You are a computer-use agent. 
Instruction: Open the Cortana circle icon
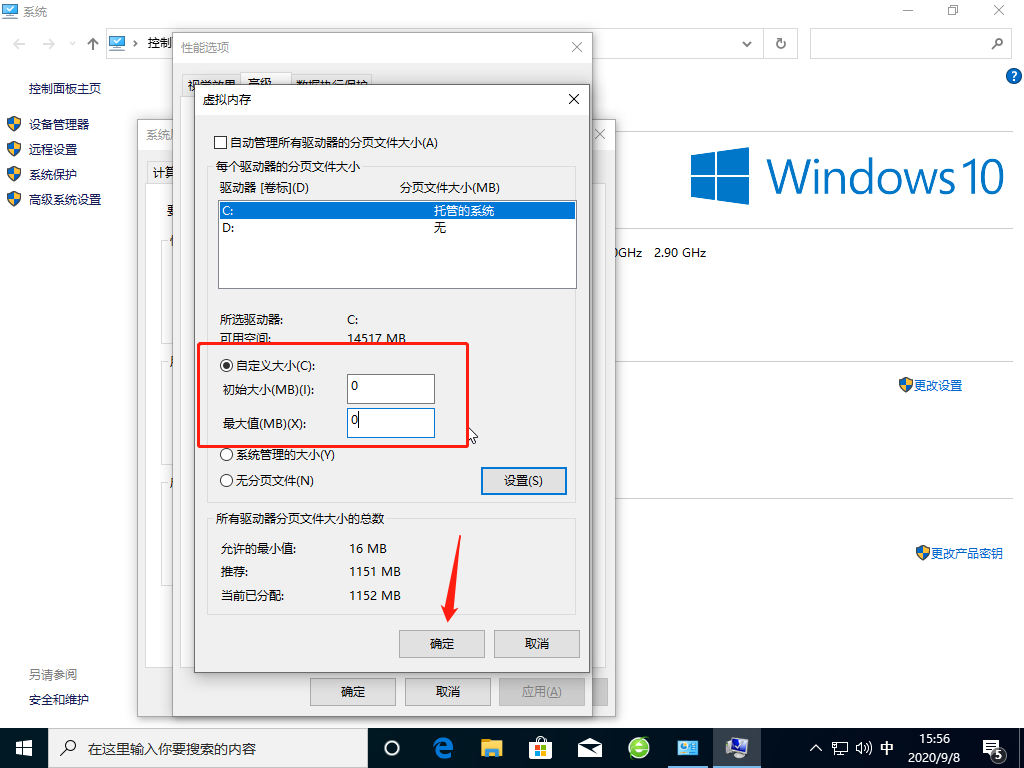point(392,747)
